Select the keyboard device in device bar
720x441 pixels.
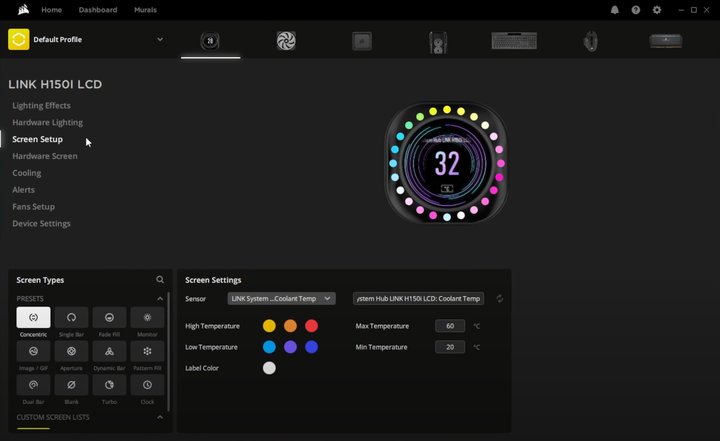[514, 41]
